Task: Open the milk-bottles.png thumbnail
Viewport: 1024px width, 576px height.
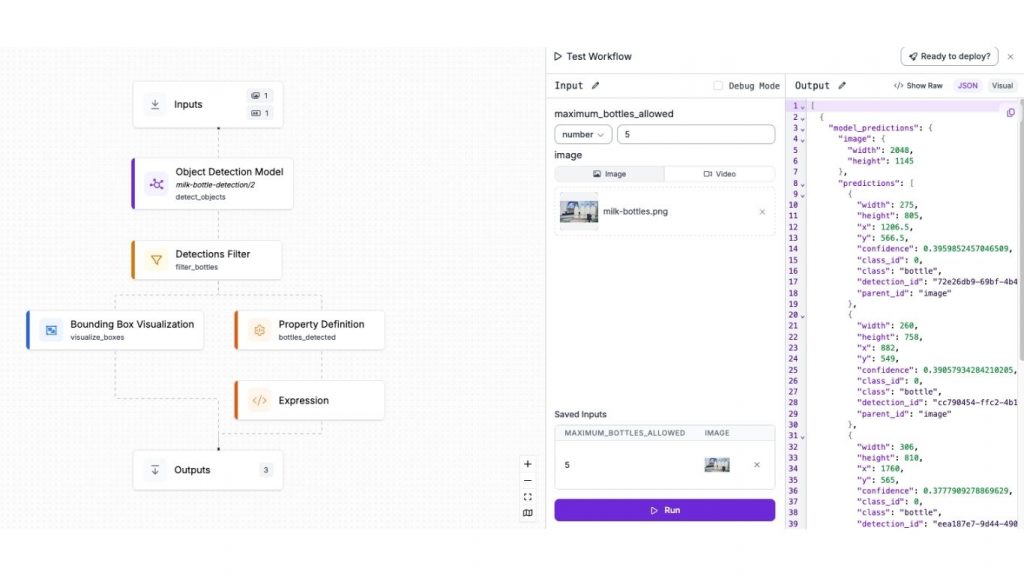Action: point(578,211)
